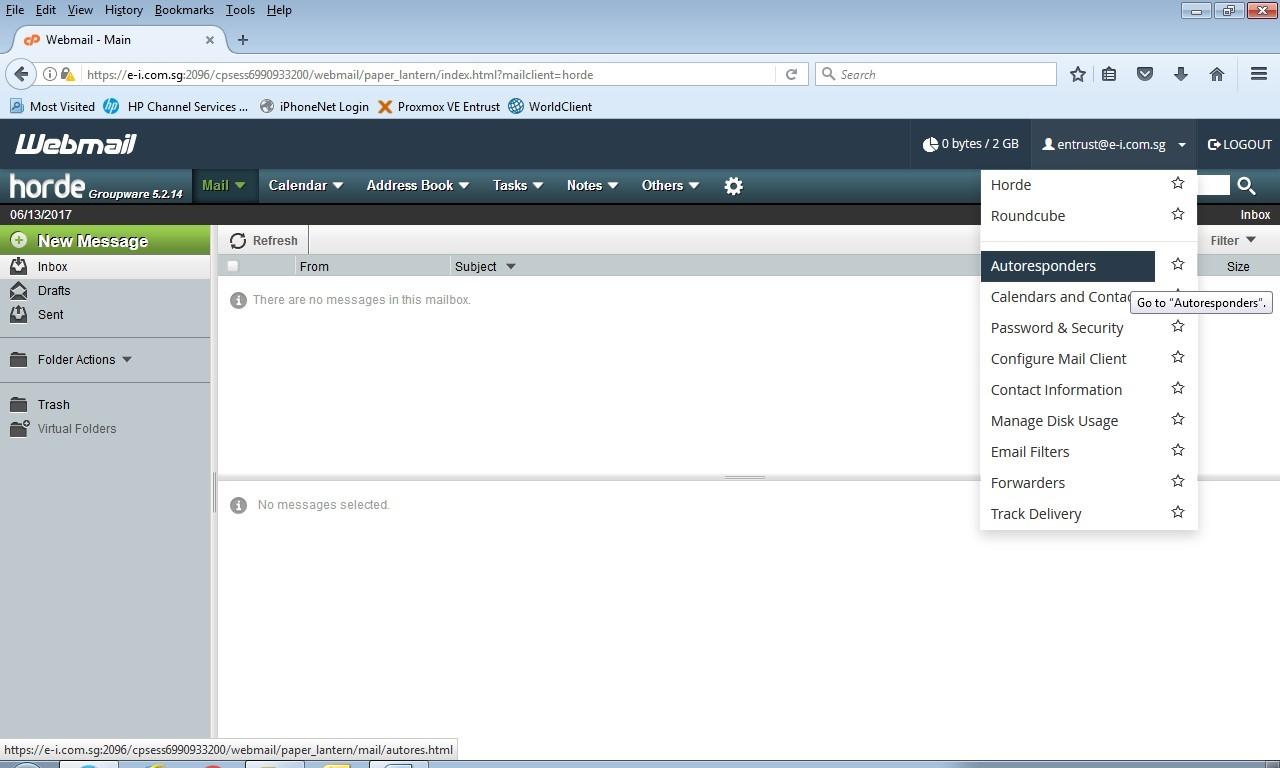Click the Refresh button
Viewport: 1280px width, 768px height.
264,240
